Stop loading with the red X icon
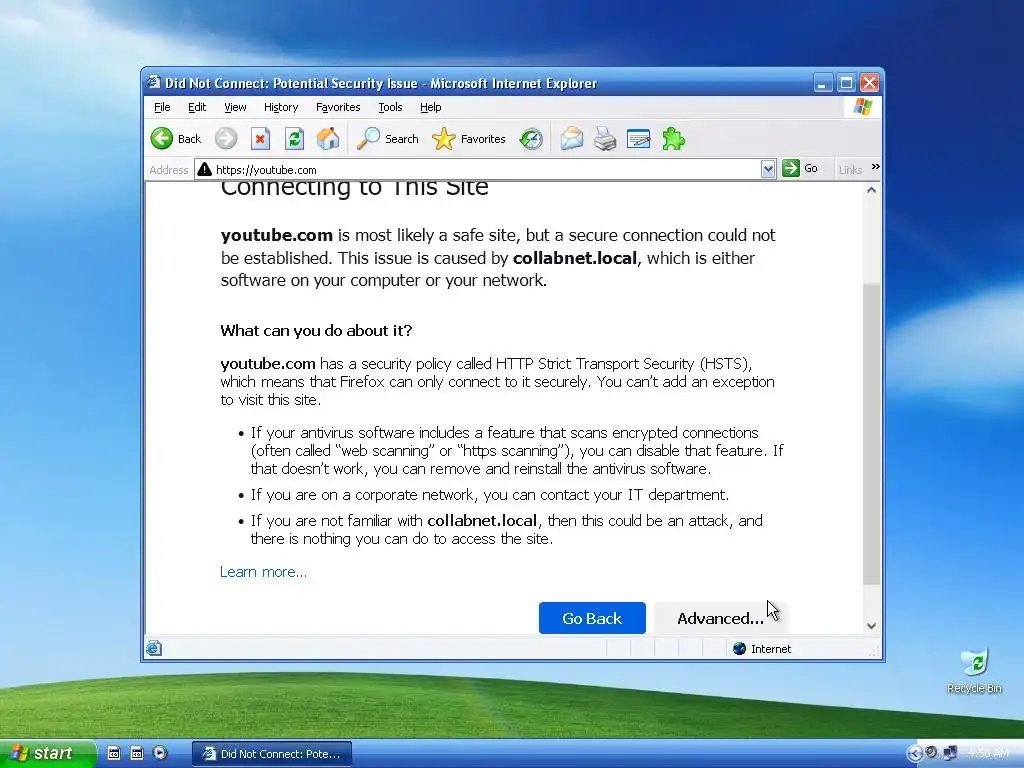 (x=260, y=138)
